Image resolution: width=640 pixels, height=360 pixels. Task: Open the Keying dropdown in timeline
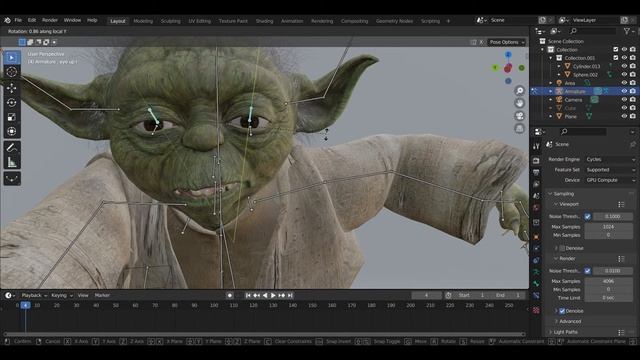pos(62,295)
